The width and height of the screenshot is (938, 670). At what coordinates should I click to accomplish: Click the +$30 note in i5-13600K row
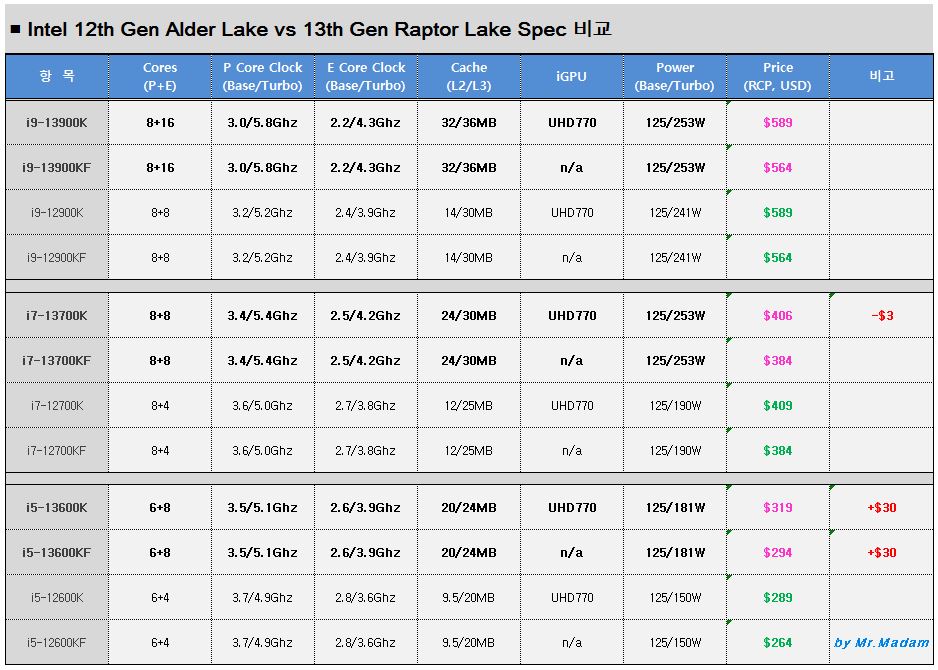[x=882, y=507]
